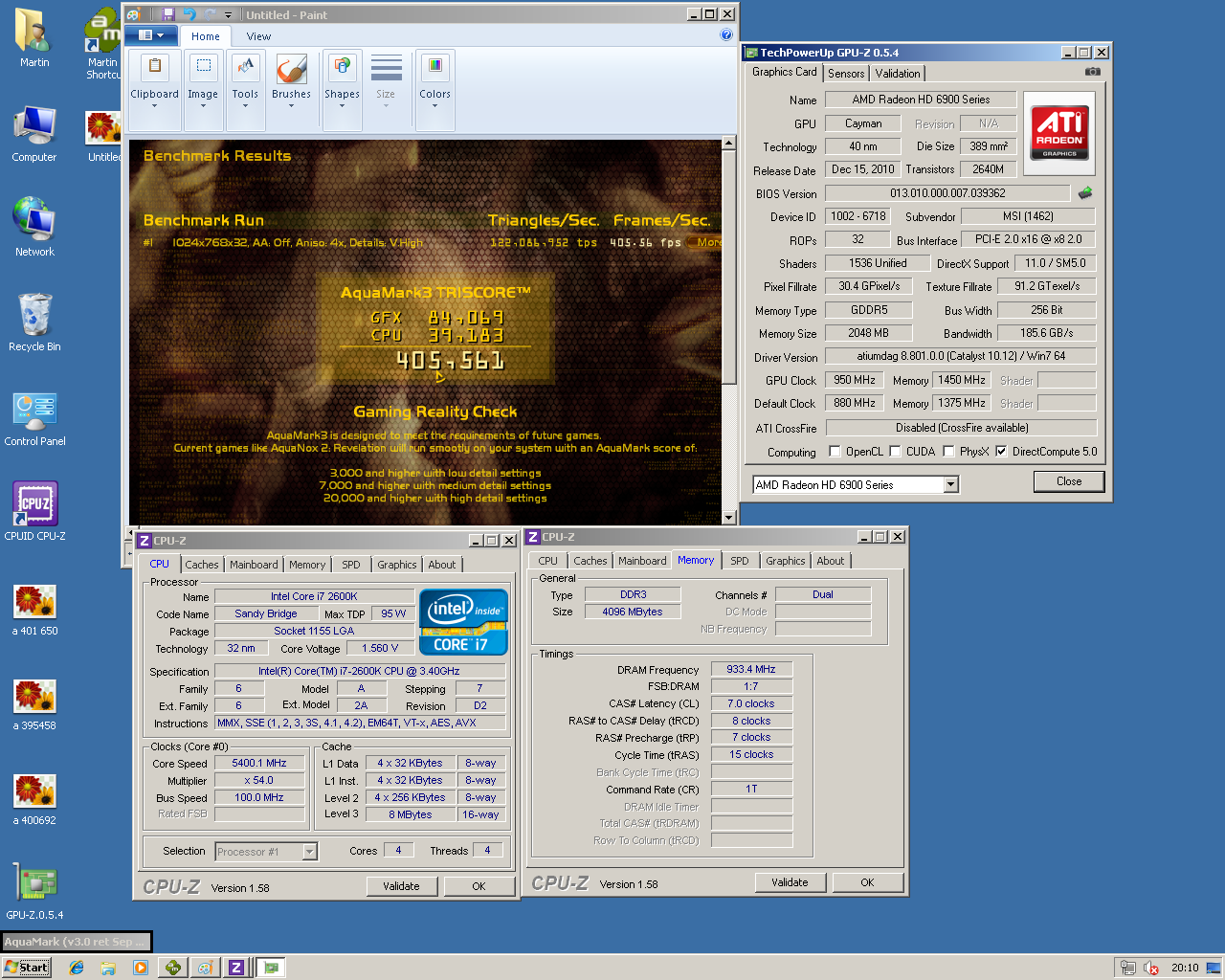The image size is (1225, 980).
Task: Take a GPU-Z screenshot with the camera icon
Action: (1092, 72)
